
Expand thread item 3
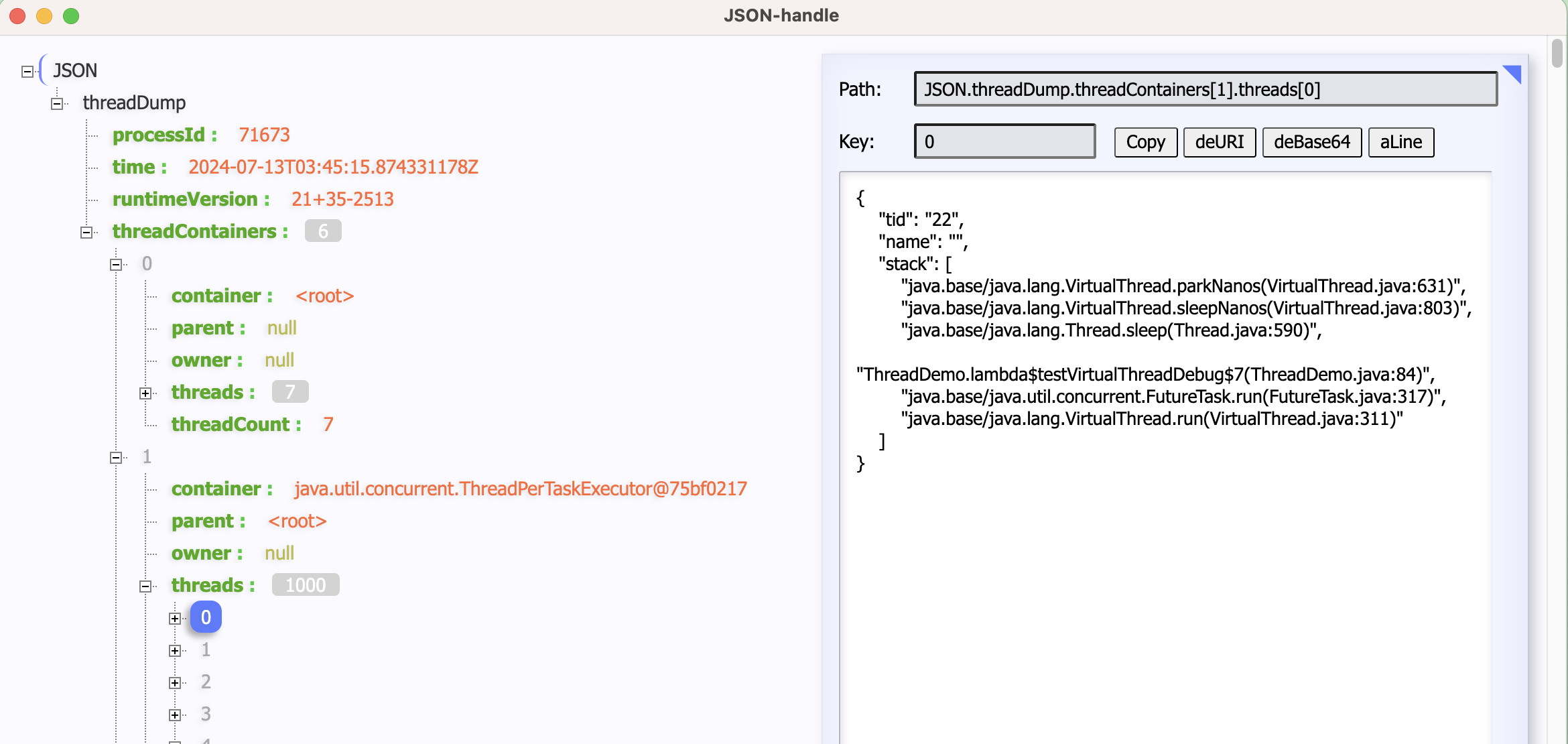pos(175,715)
